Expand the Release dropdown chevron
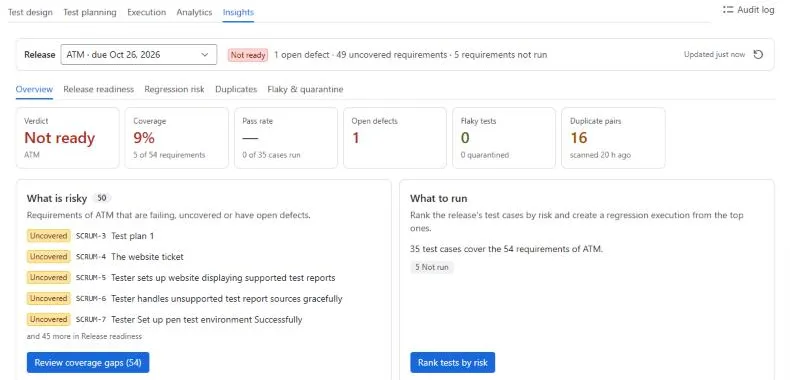Screen dimensions: 790x380 click(205, 54)
